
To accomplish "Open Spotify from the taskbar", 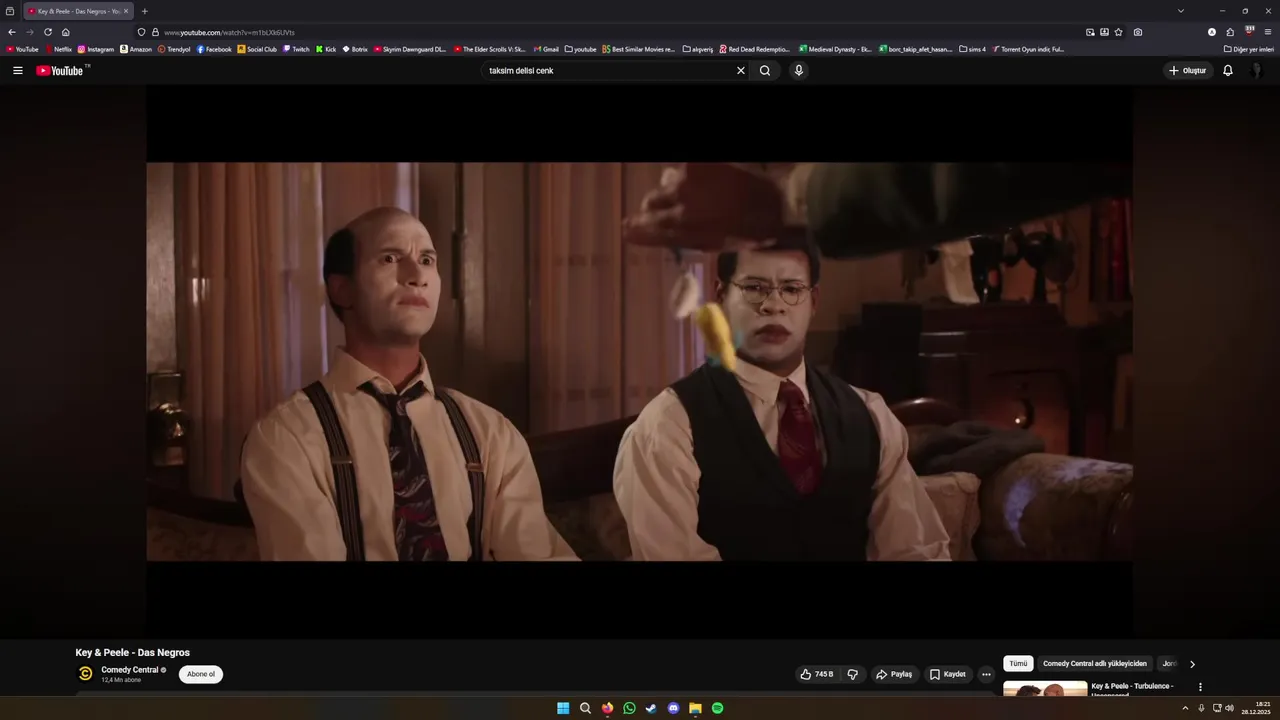I will click(717, 708).
